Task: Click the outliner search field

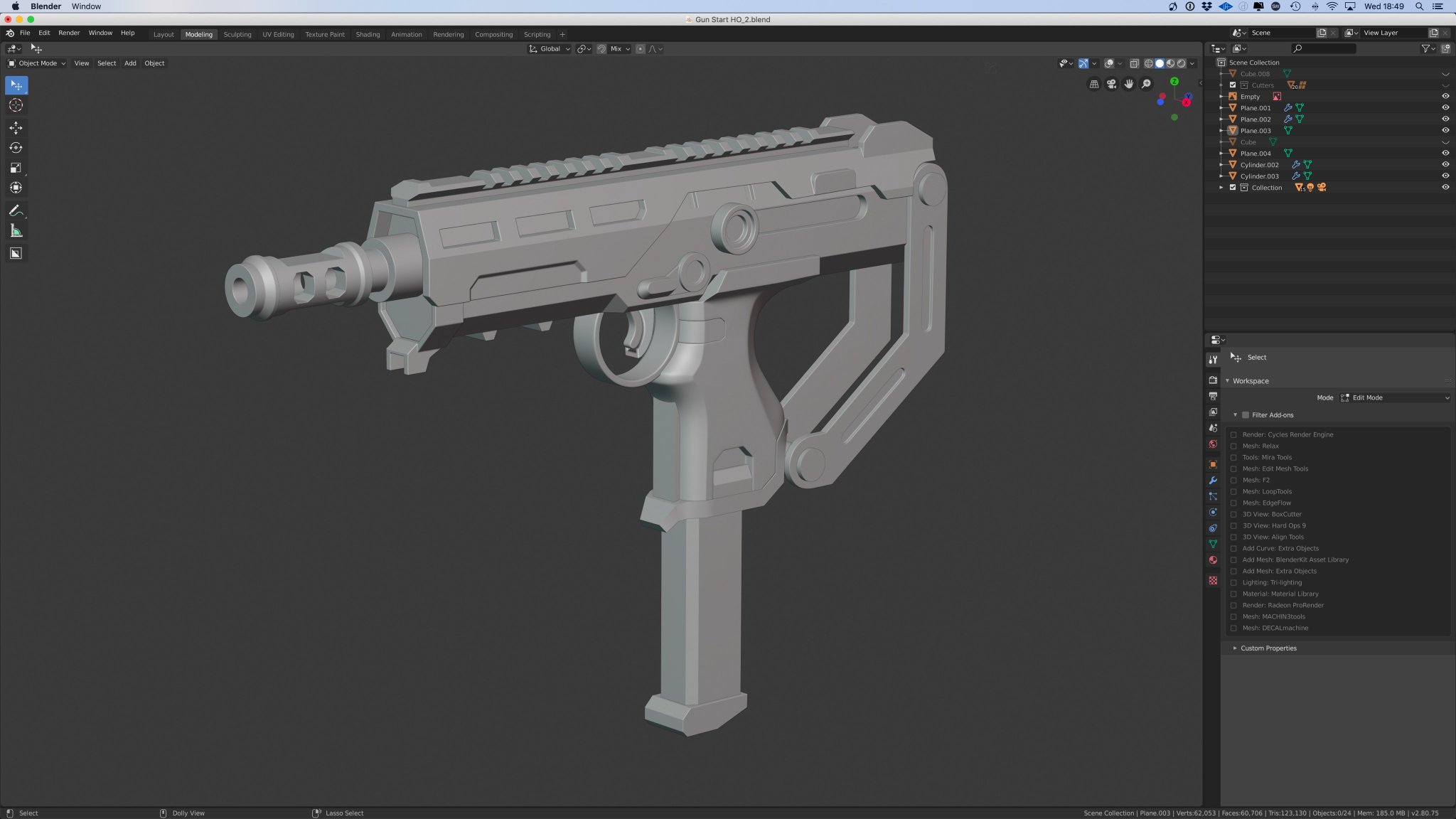Action: tap(1324, 48)
